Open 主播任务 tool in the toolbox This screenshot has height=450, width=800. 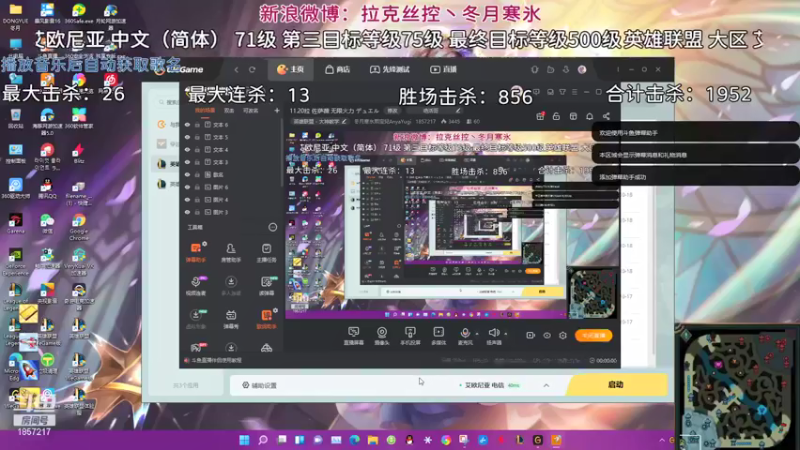266,253
